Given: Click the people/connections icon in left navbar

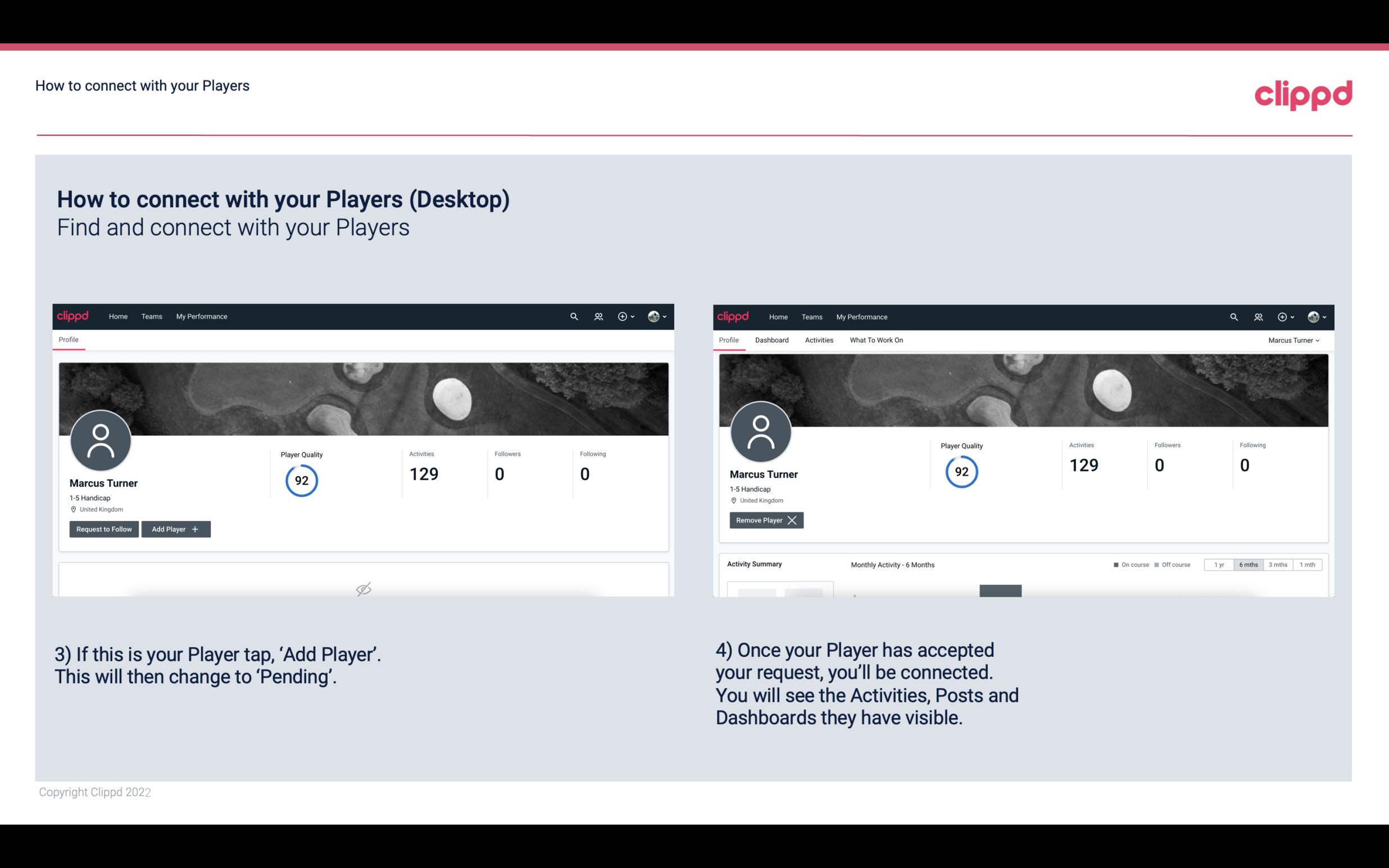Looking at the screenshot, I should click(596, 316).
